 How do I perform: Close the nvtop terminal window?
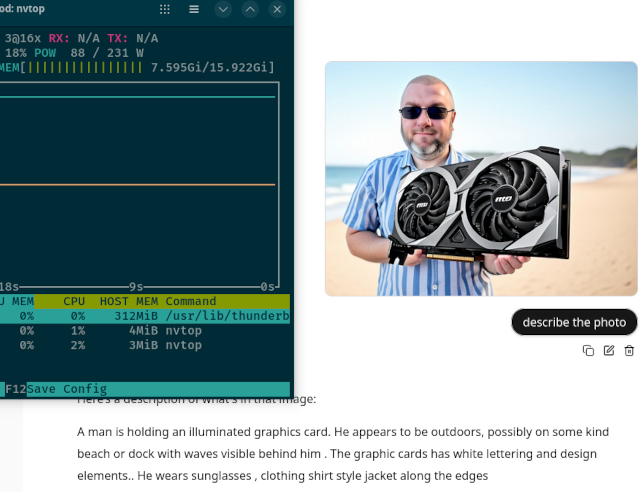[x=277, y=9]
